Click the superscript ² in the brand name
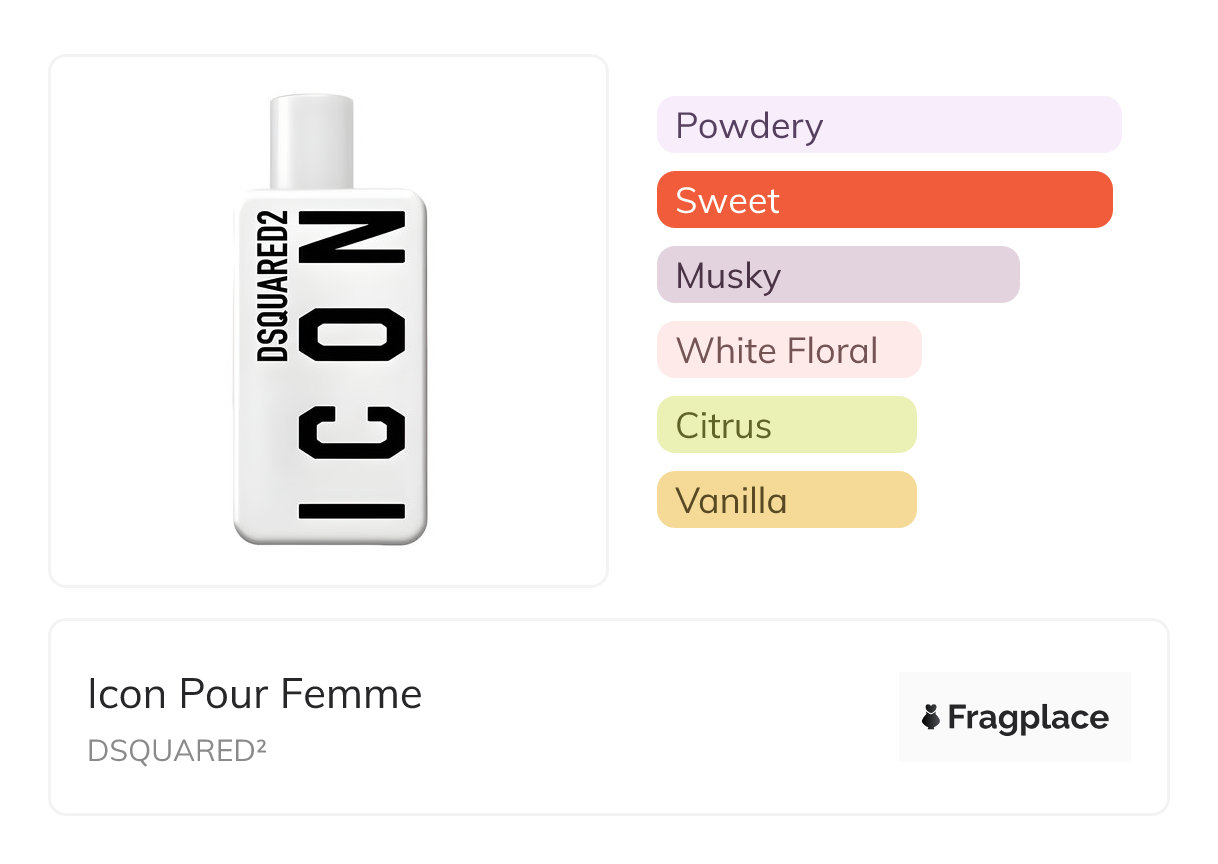Viewport: 1218px width, 864px height. pyautogui.click(x=261, y=744)
